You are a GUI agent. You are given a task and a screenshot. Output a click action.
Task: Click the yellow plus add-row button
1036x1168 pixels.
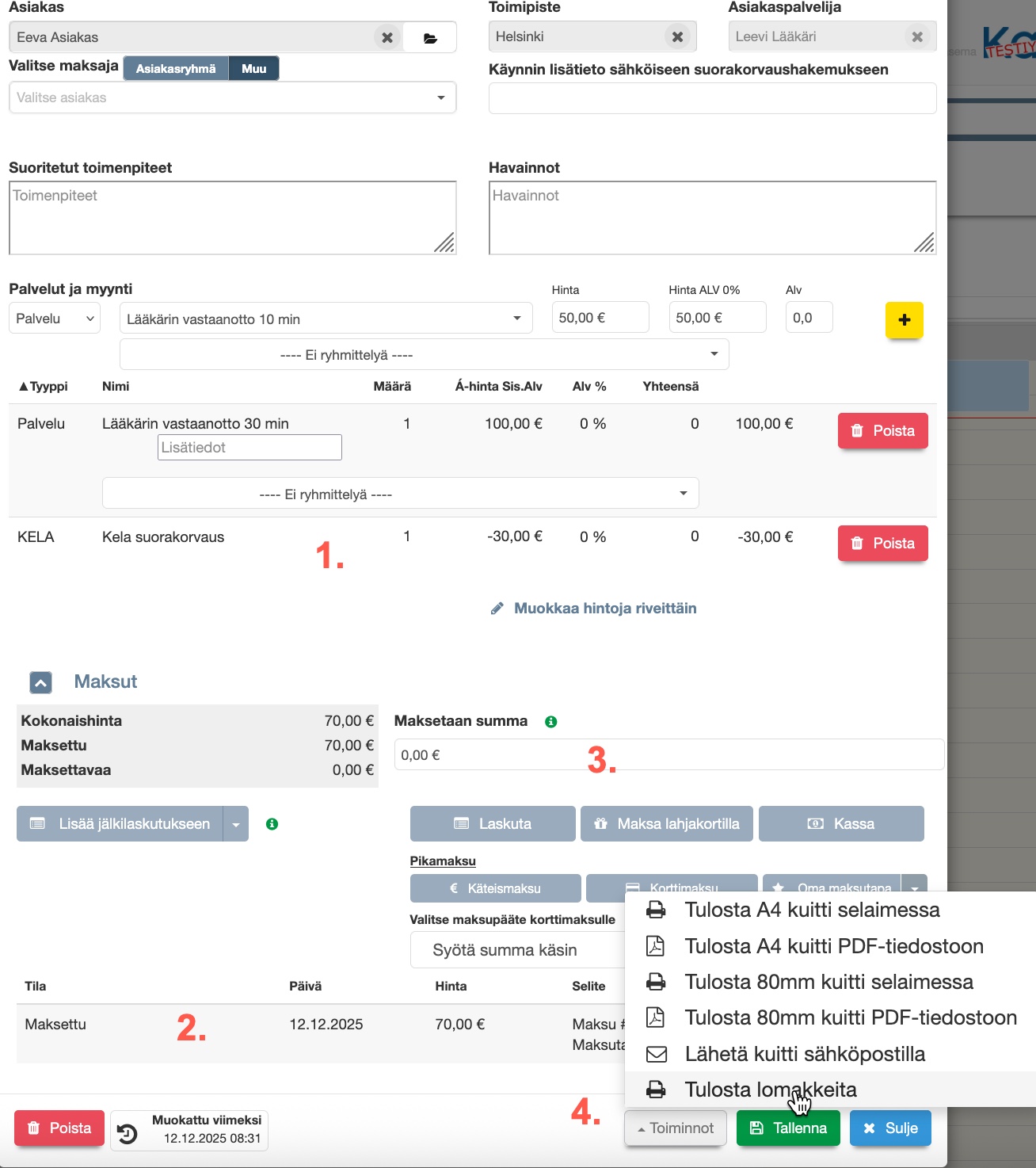point(904,320)
